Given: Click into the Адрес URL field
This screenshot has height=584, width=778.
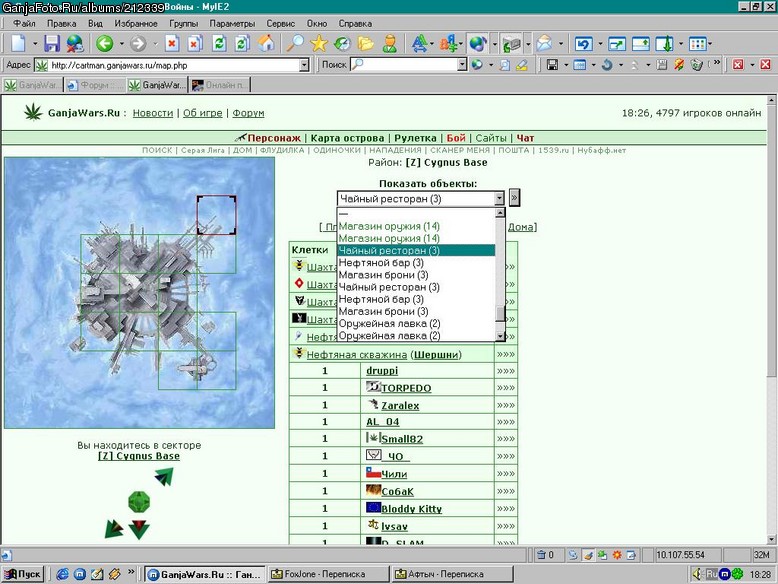Looking at the screenshot, I should pos(174,65).
